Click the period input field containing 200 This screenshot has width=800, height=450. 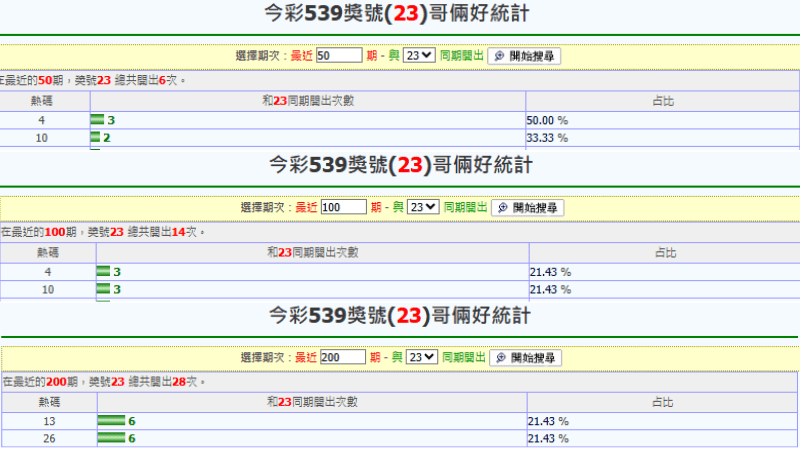[342, 357]
